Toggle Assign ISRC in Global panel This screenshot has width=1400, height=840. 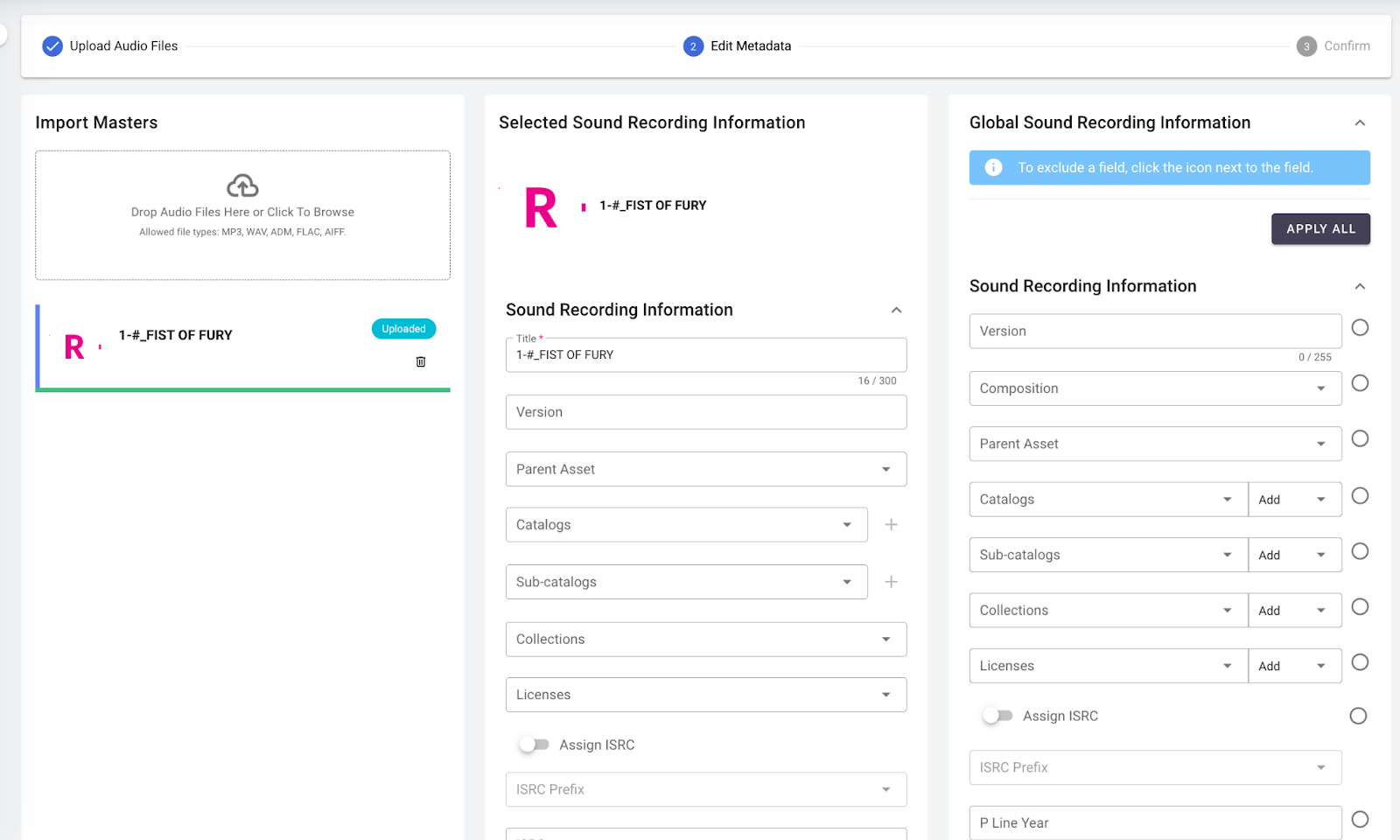point(997,716)
